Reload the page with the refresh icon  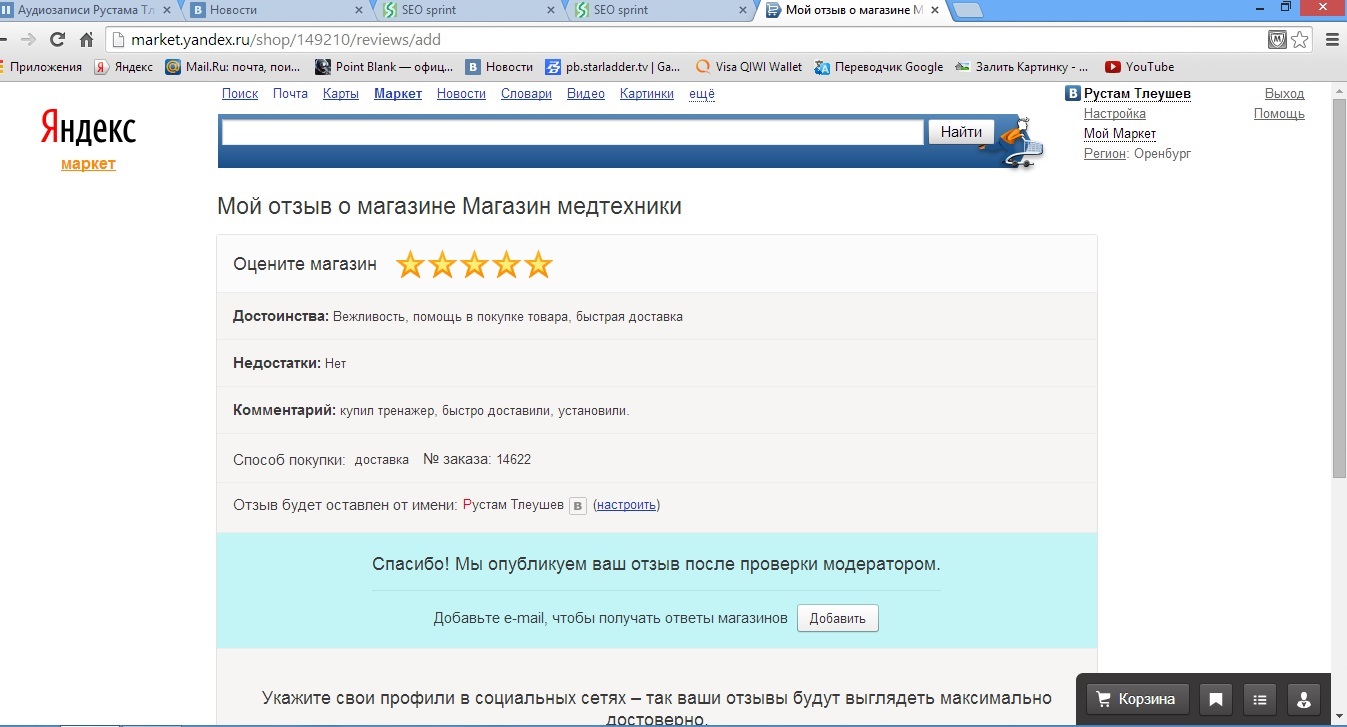(57, 40)
